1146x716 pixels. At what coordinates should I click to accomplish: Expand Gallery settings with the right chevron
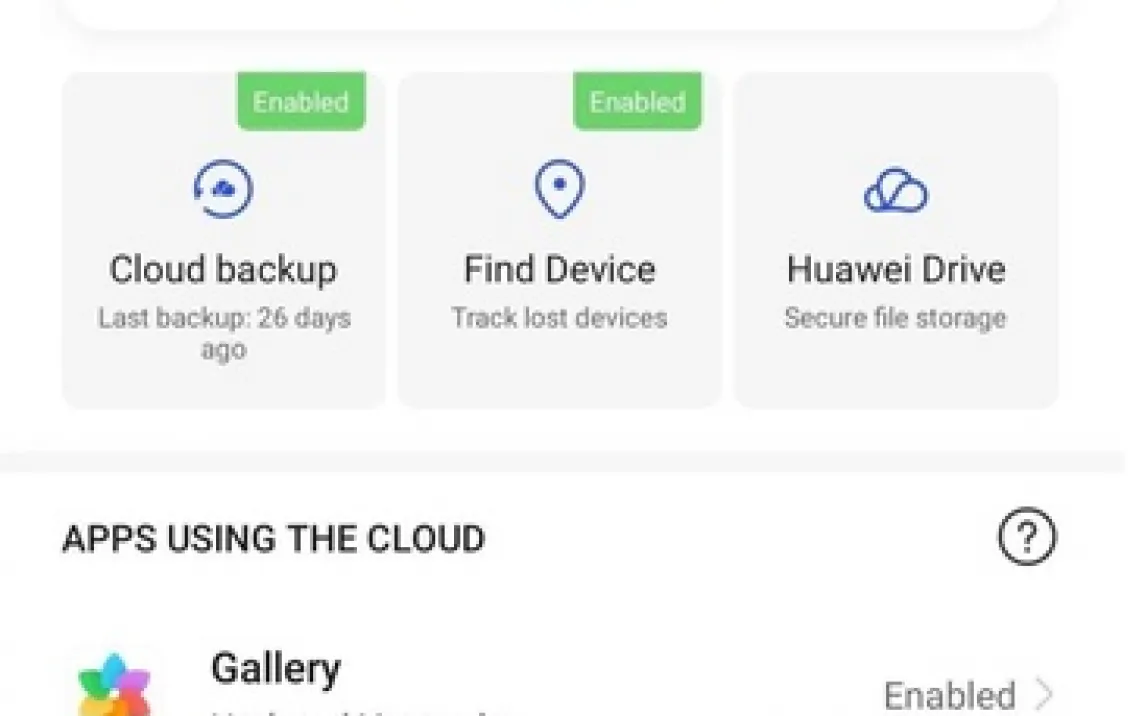tap(1044, 693)
